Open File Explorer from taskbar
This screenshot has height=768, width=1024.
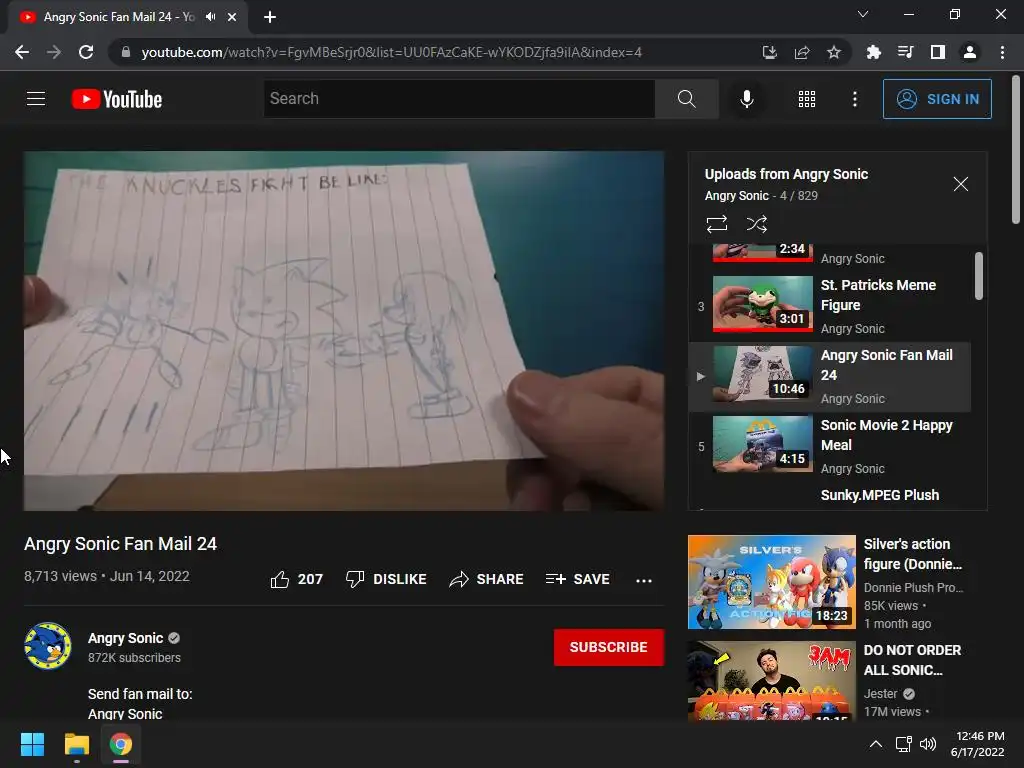pyautogui.click(x=76, y=744)
